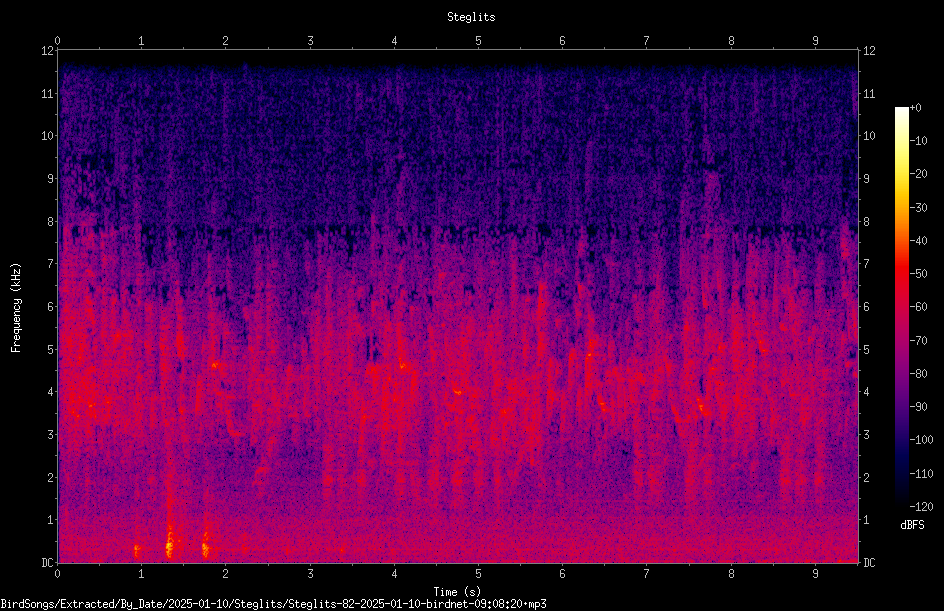944x611 pixels.
Task: Click the dBFS label under the color scale
Action: tap(912, 525)
